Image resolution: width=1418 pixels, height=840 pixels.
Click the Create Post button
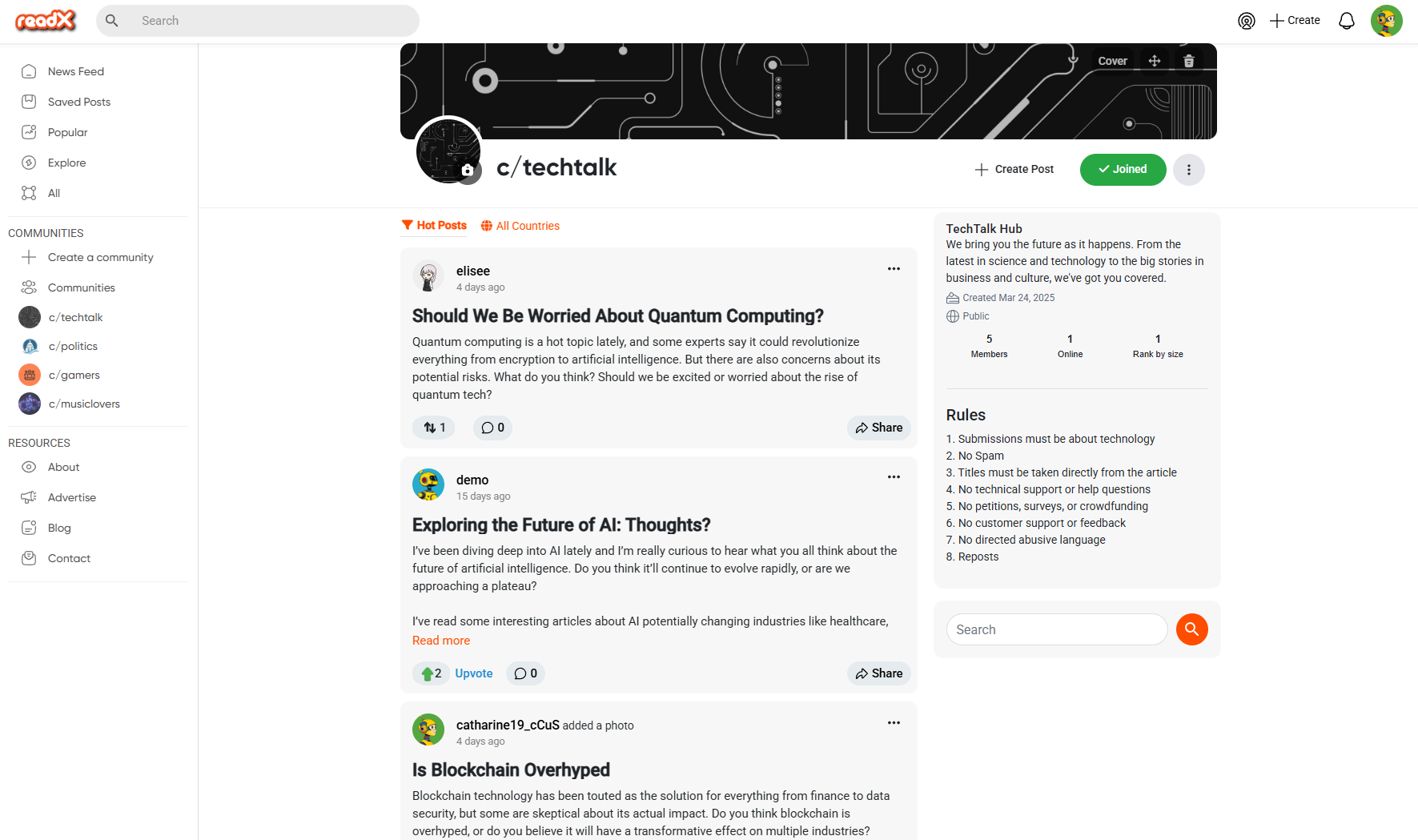[1014, 170]
